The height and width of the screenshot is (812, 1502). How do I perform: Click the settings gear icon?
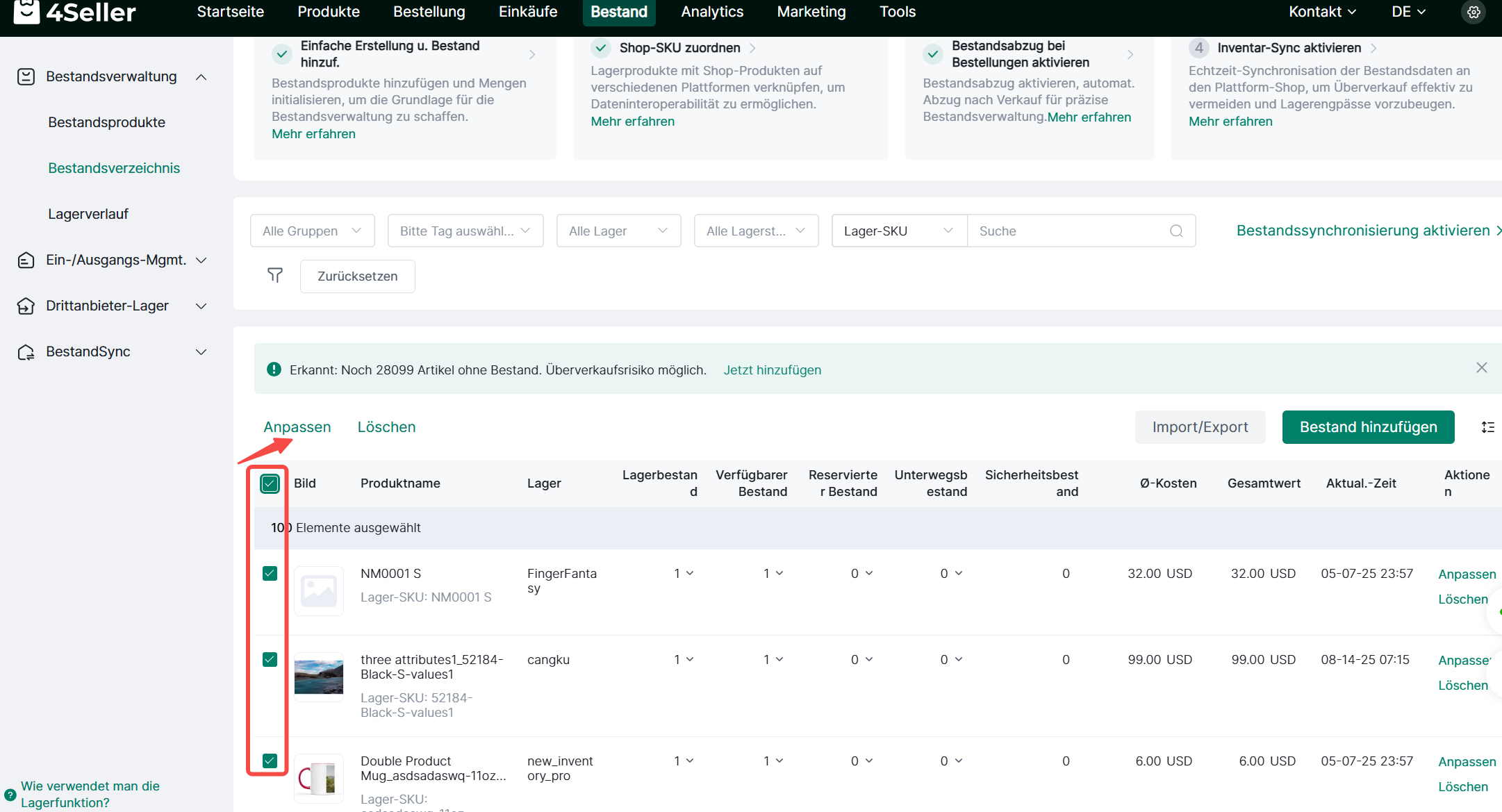(x=1474, y=12)
